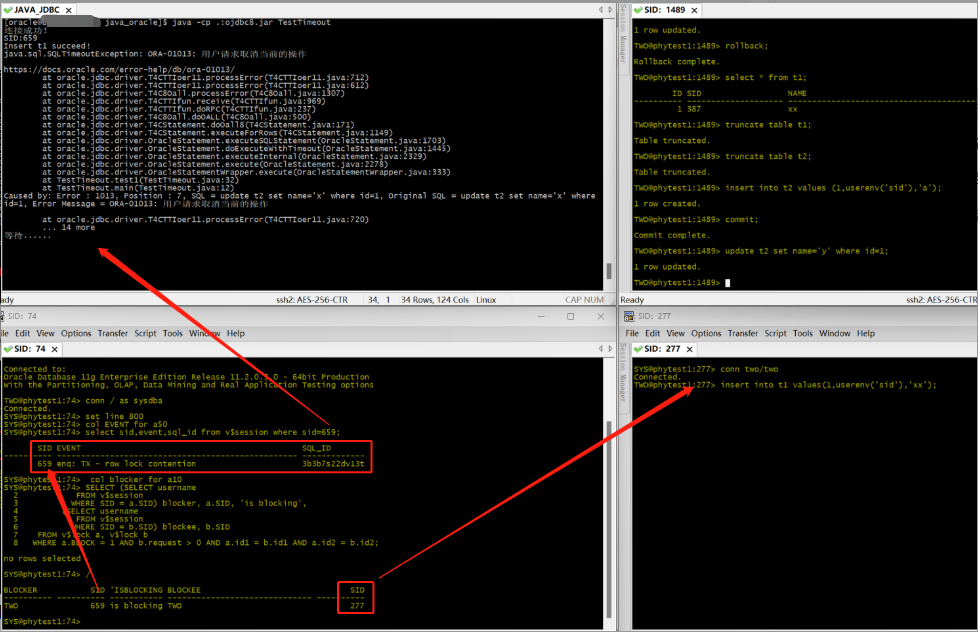The width and height of the screenshot is (978, 632).
Task: Click '34 Rows, 124 Cols' in status bar
Action: [435, 299]
